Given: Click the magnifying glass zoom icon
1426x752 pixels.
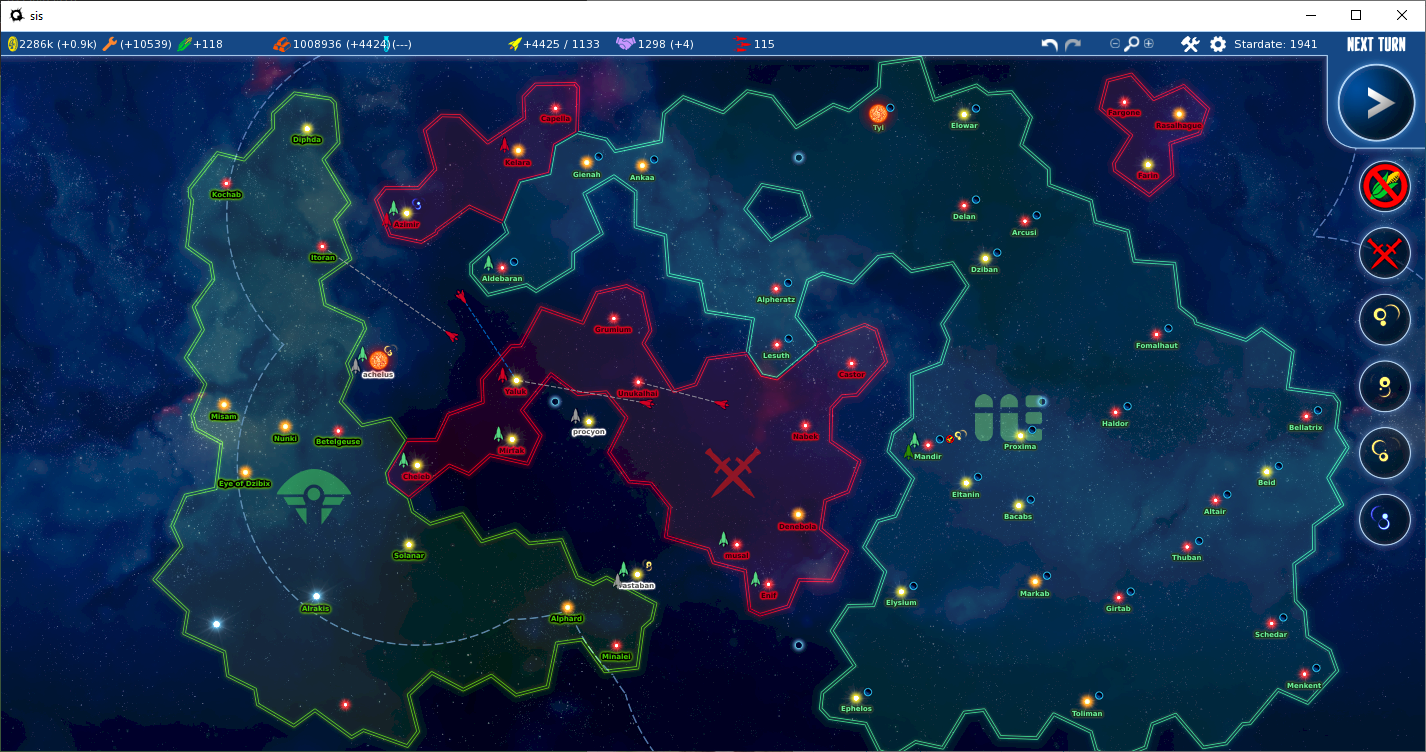Looking at the screenshot, I should coord(1132,44).
